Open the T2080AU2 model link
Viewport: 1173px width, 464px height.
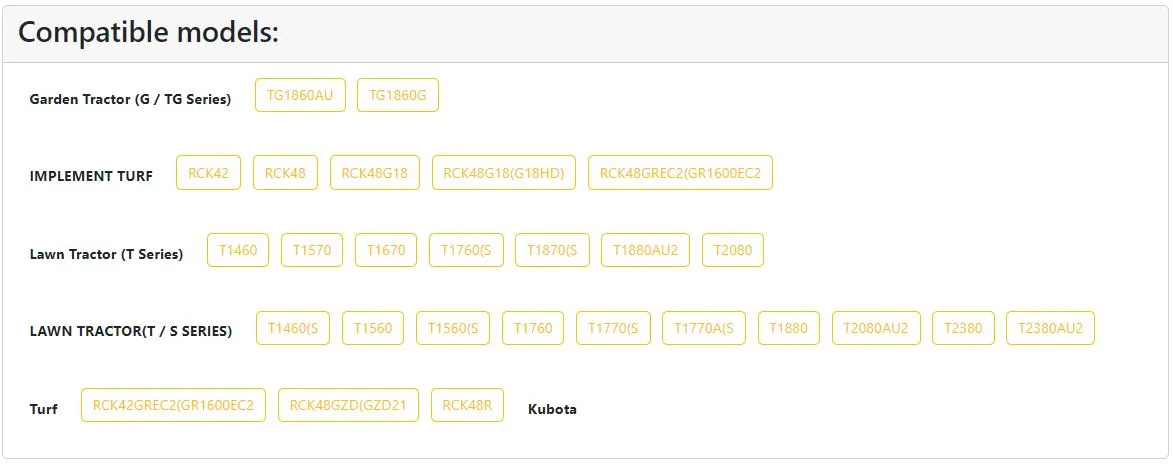(876, 328)
